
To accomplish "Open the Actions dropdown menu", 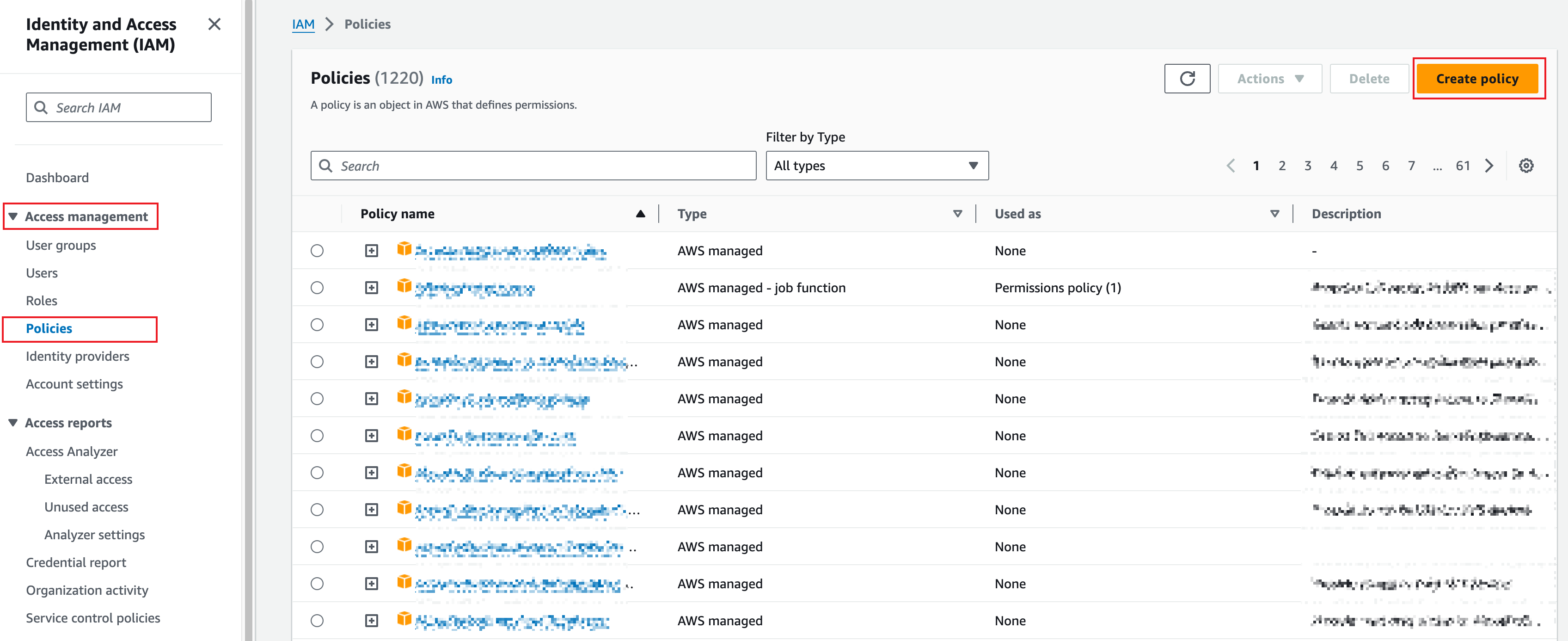I will coord(1270,79).
